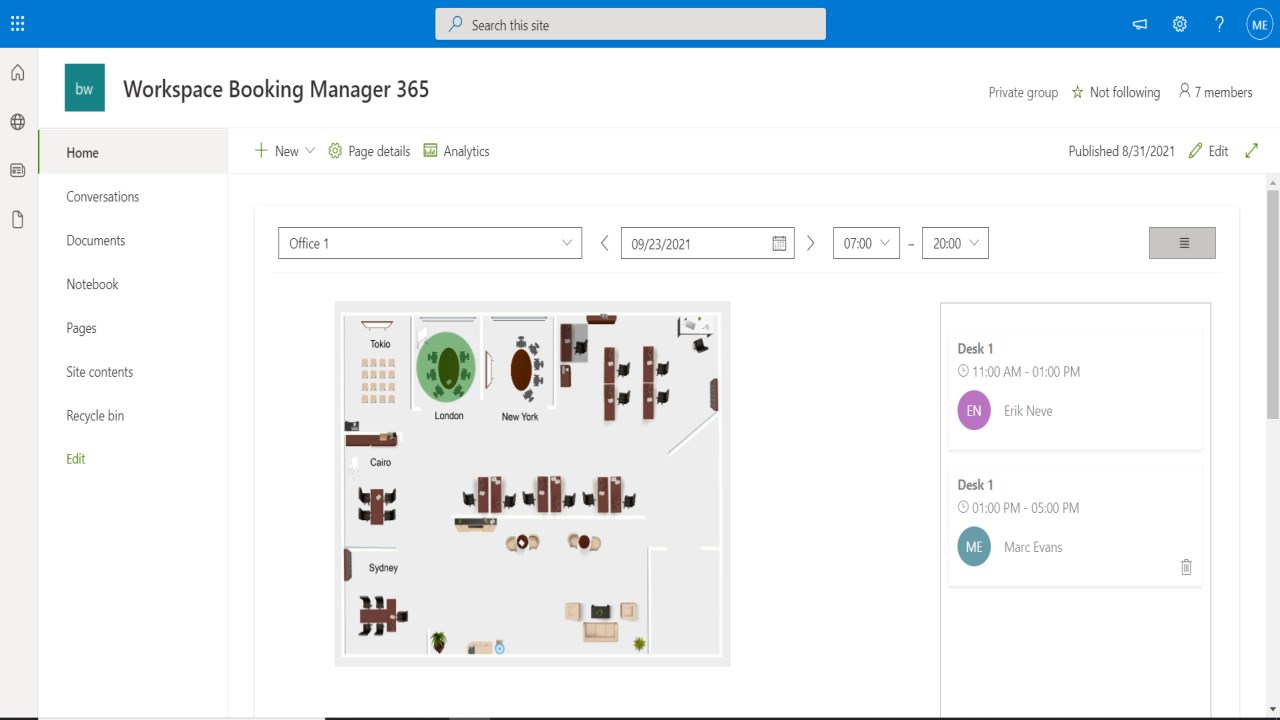Click the bw site logo
This screenshot has width=1280, height=720.
point(84,89)
